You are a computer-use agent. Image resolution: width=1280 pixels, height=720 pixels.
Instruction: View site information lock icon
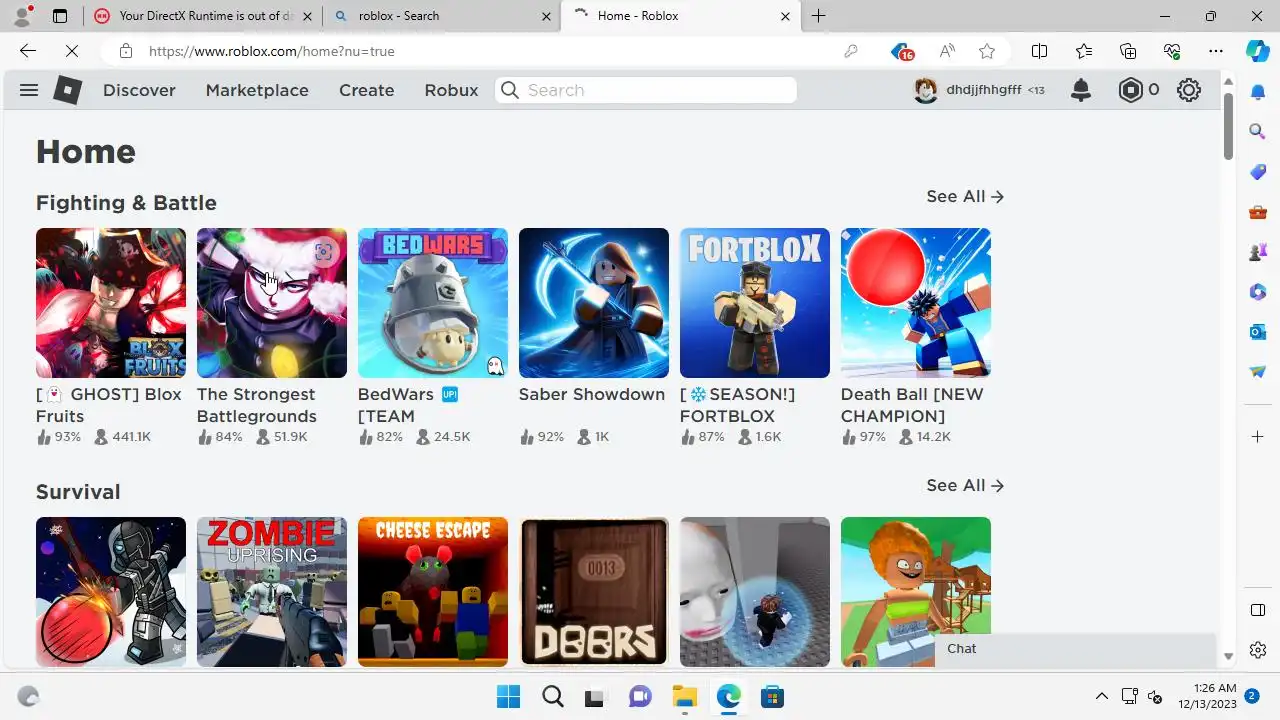[x=126, y=51]
